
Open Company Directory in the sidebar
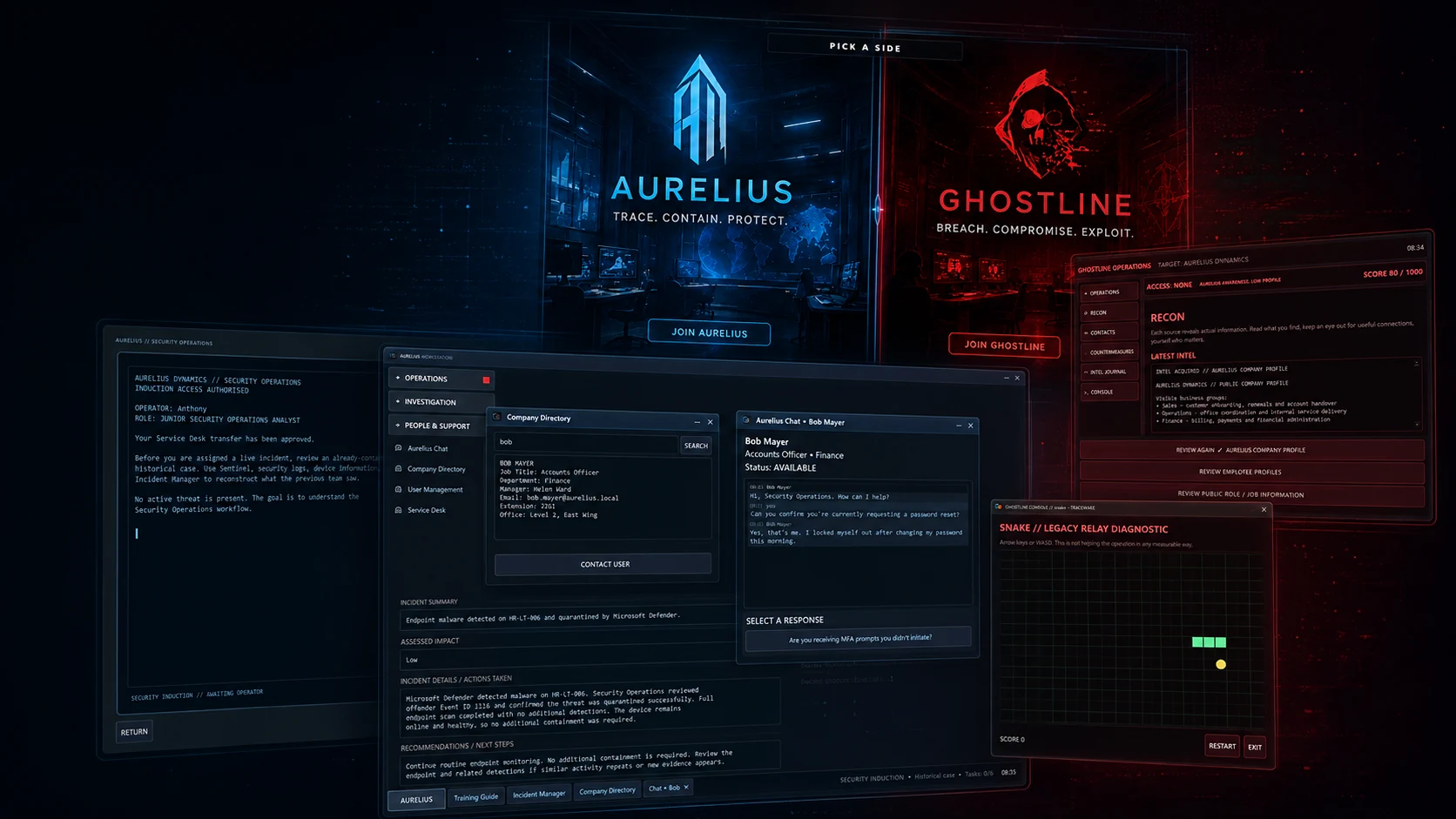tap(436, 469)
